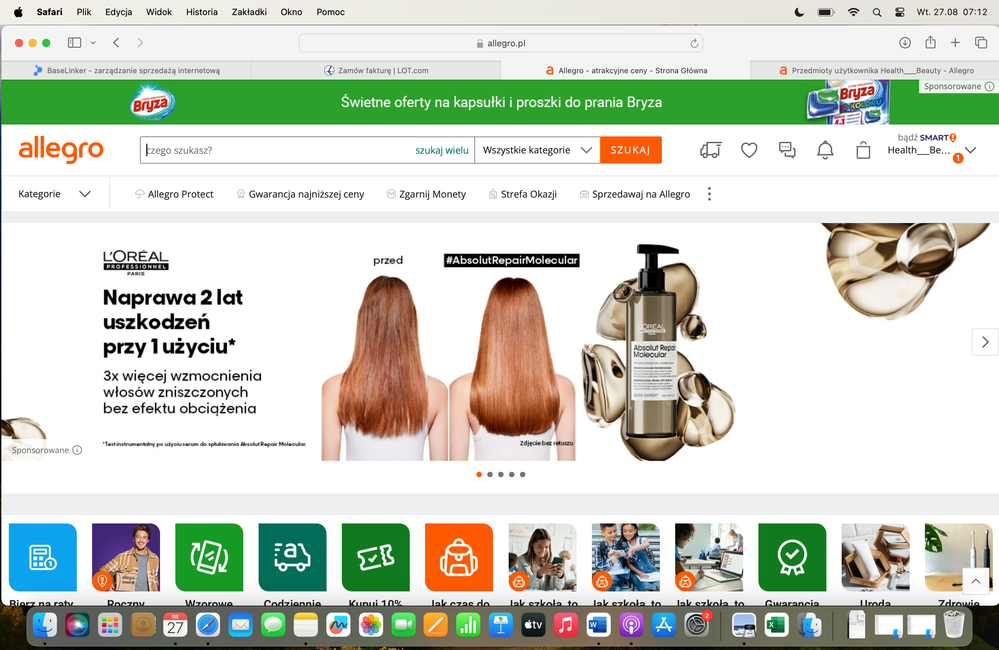Open Wi-Fi status menu
This screenshot has height=650, width=999.
(x=853, y=12)
